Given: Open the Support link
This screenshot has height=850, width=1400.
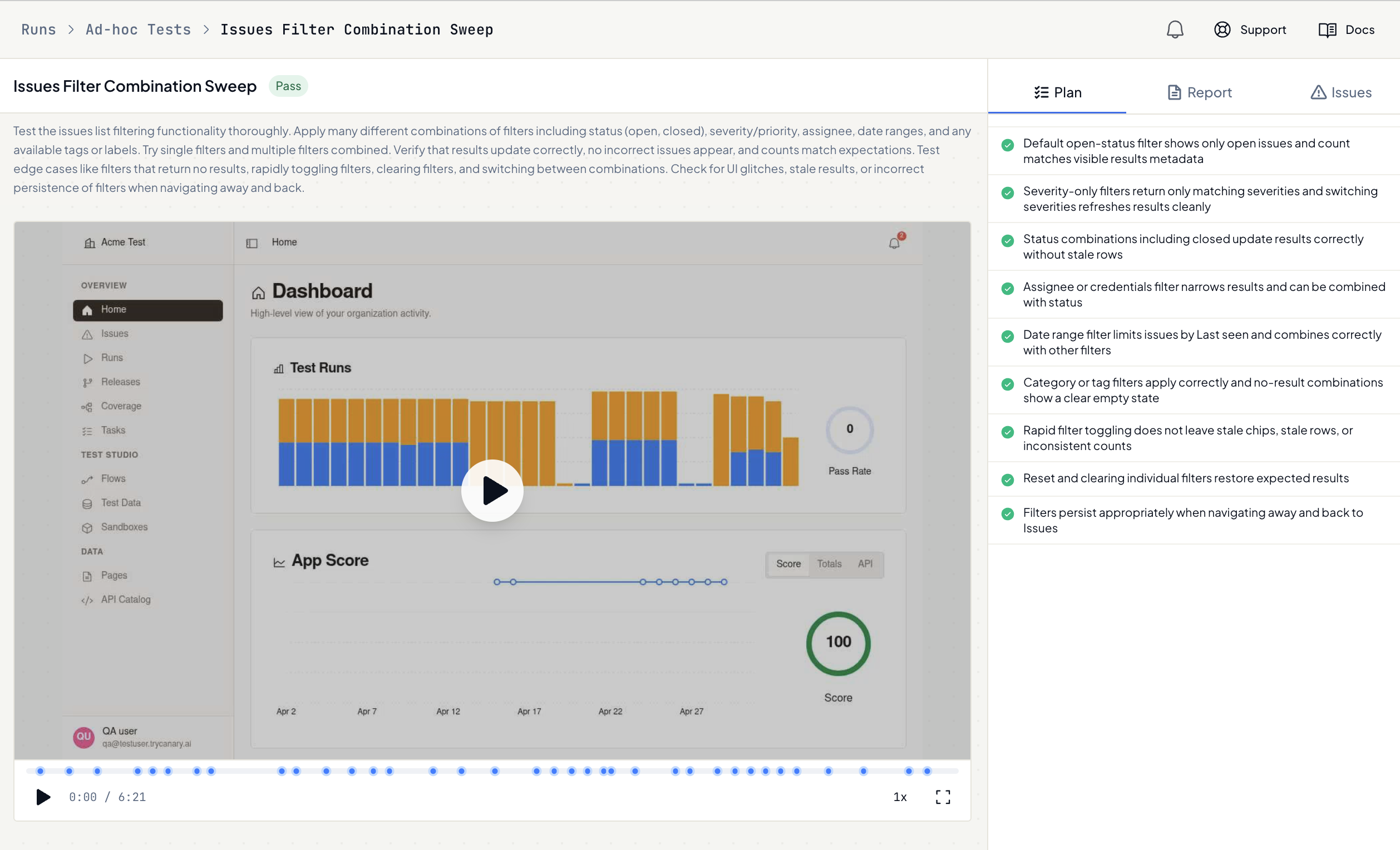Looking at the screenshot, I should coord(1250,29).
